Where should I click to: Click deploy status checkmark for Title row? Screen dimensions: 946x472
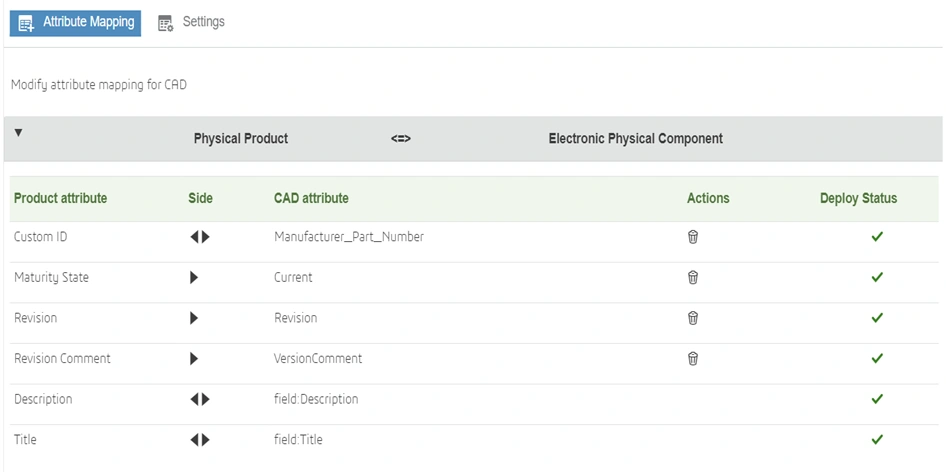click(877, 439)
